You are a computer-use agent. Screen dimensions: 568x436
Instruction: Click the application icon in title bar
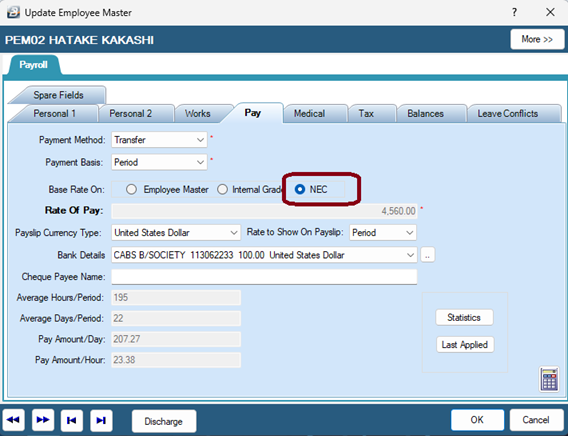(13, 12)
